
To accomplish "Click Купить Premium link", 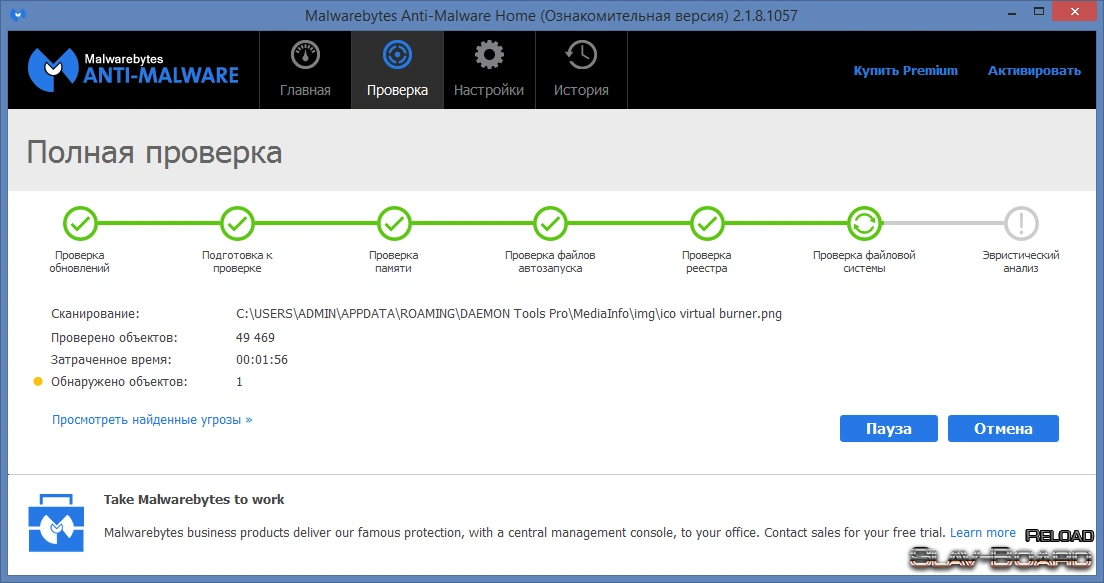I will pyautogui.click(x=905, y=70).
